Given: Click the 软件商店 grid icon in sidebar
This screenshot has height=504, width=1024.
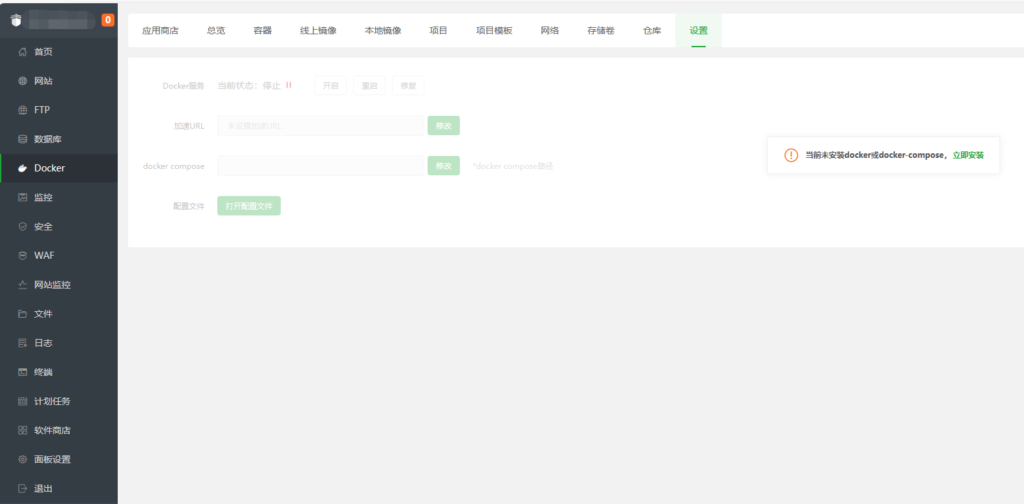Looking at the screenshot, I should click(x=23, y=430).
